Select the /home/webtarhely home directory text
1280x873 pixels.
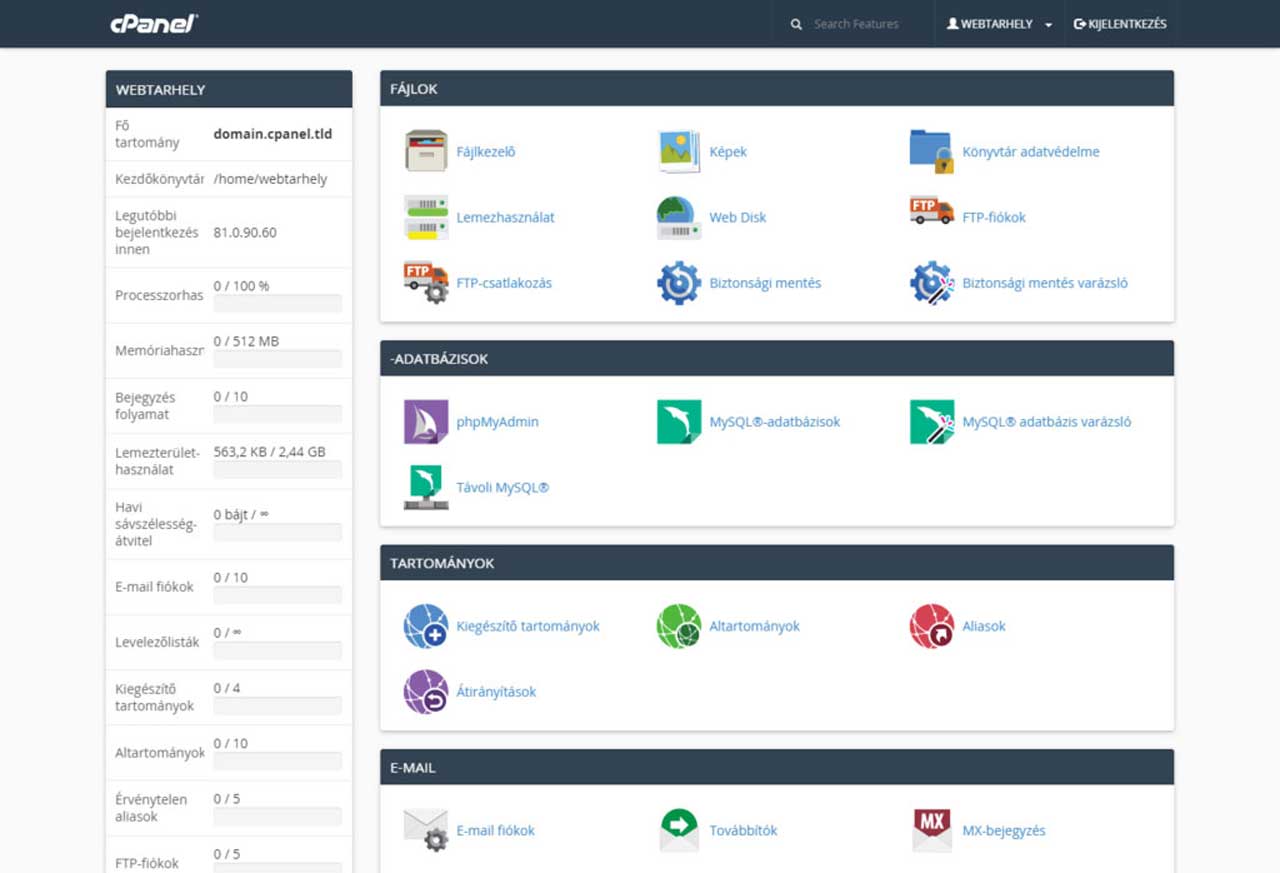[x=270, y=179]
